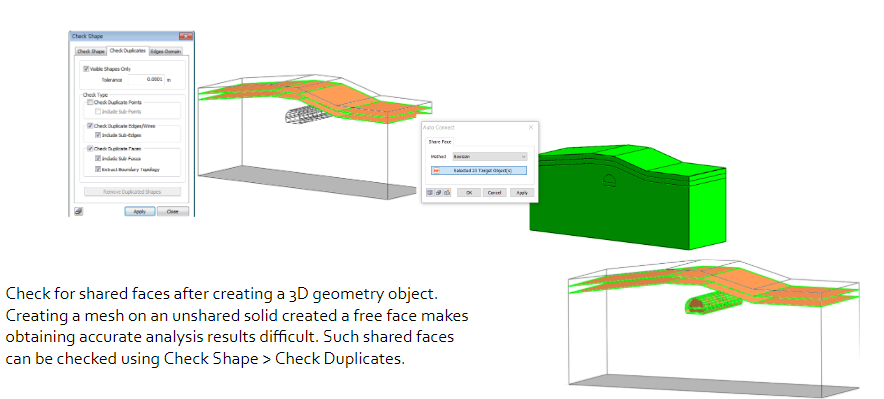Select the Share Face tab
884x399 pixels.
440,142
